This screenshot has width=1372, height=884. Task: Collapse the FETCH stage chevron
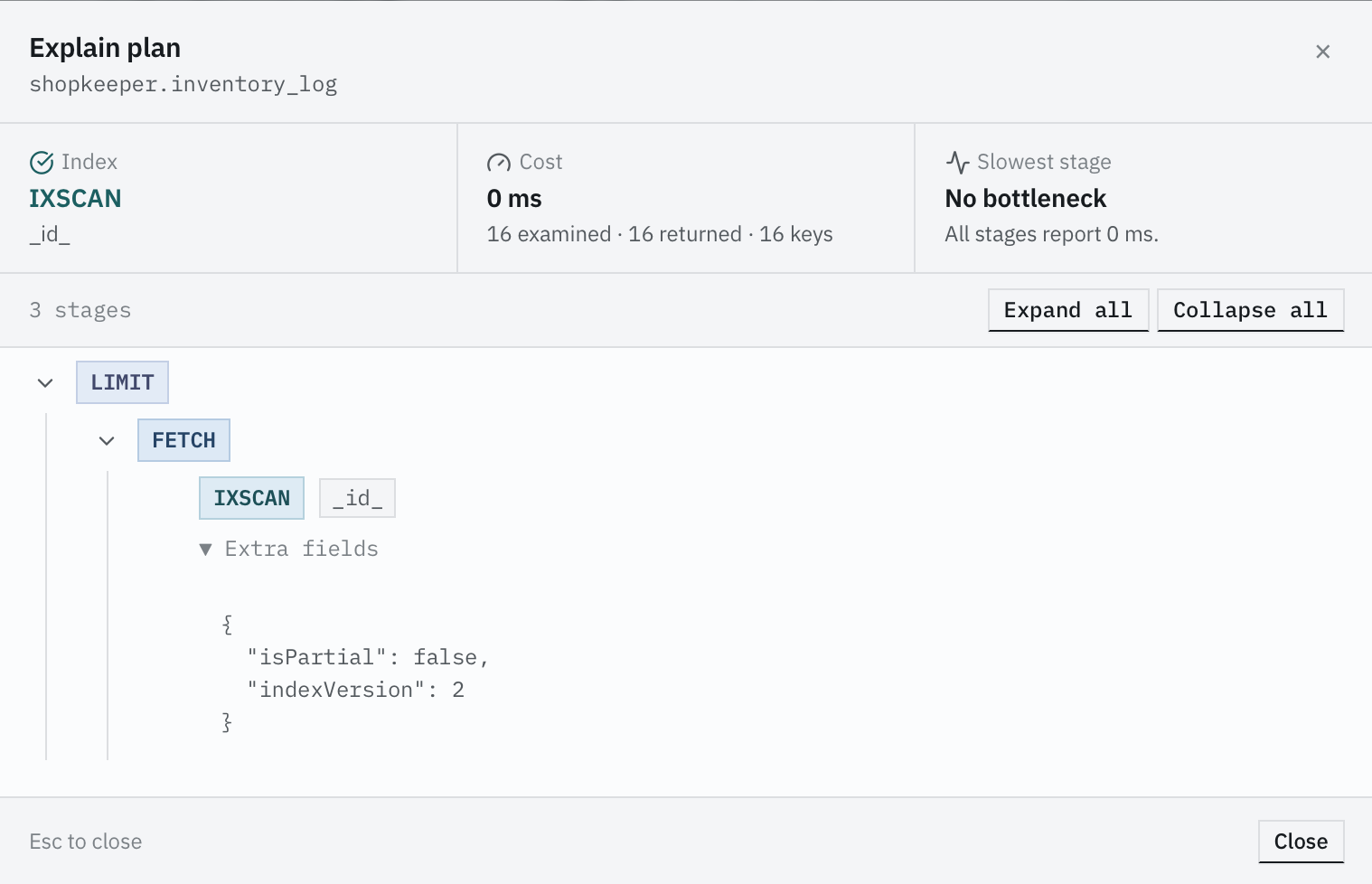(x=107, y=441)
